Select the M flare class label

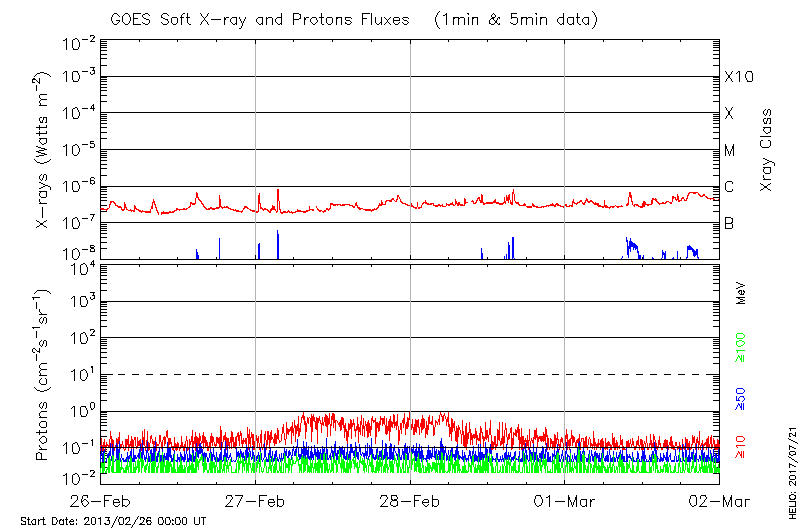730,150
